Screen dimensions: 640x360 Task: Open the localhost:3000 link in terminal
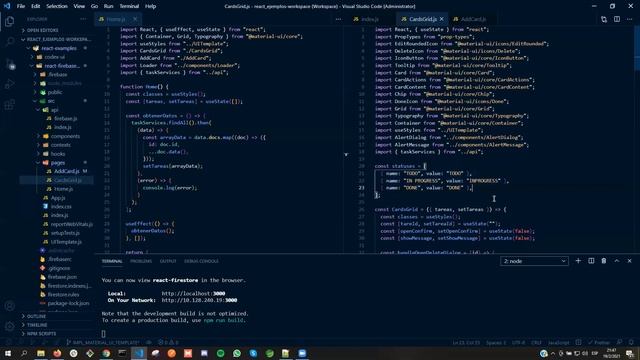pyautogui.click(x=193, y=293)
